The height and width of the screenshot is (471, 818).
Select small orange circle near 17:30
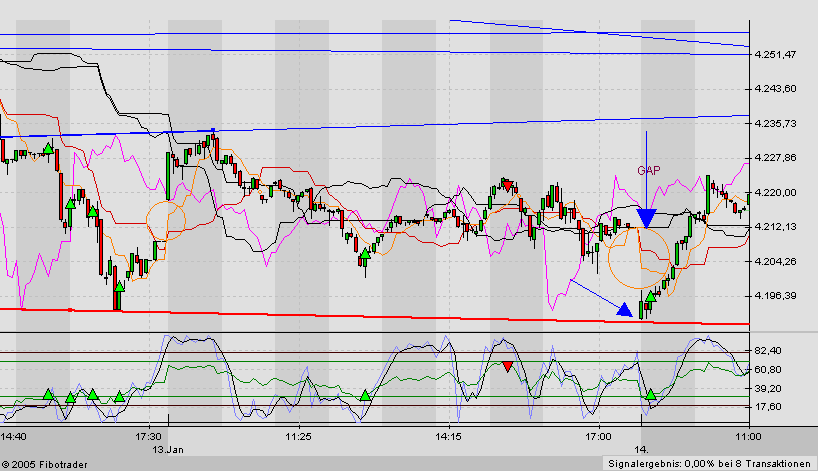[166, 218]
